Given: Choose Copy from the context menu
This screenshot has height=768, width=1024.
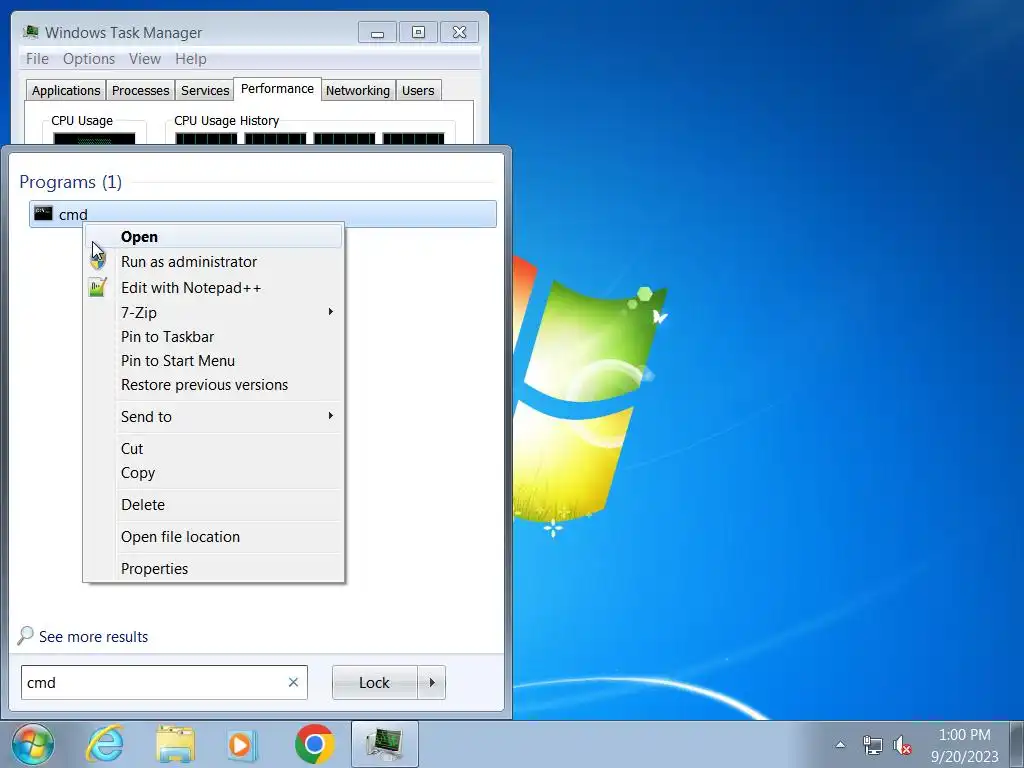Looking at the screenshot, I should (214, 472).
